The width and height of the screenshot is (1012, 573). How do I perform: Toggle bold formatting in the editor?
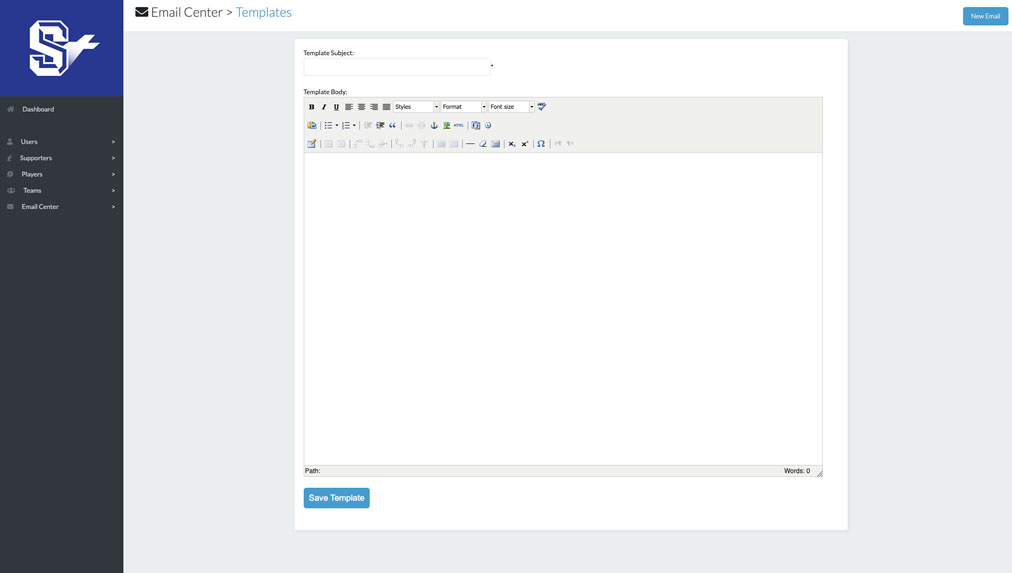click(x=312, y=107)
